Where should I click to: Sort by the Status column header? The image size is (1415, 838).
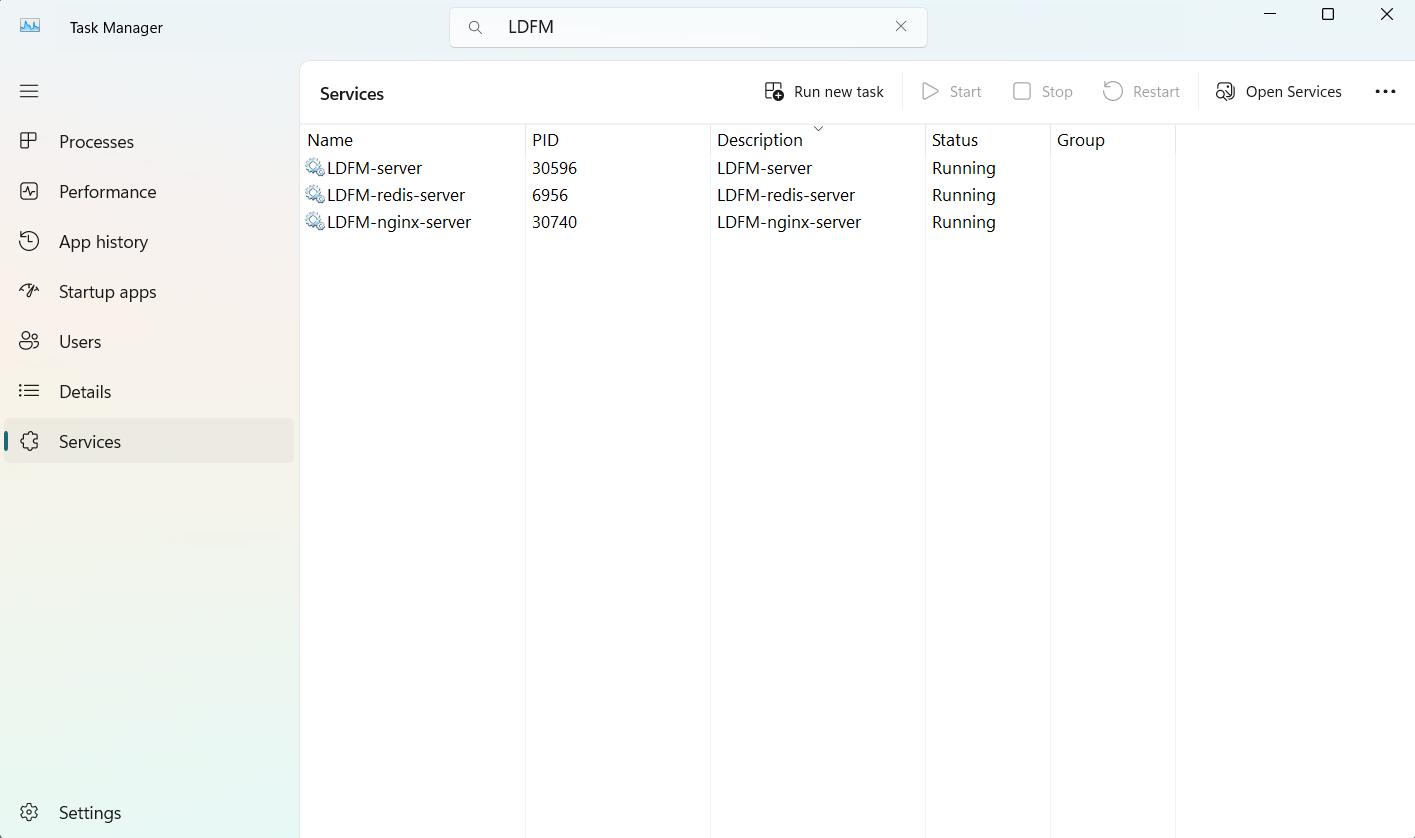pos(955,140)
